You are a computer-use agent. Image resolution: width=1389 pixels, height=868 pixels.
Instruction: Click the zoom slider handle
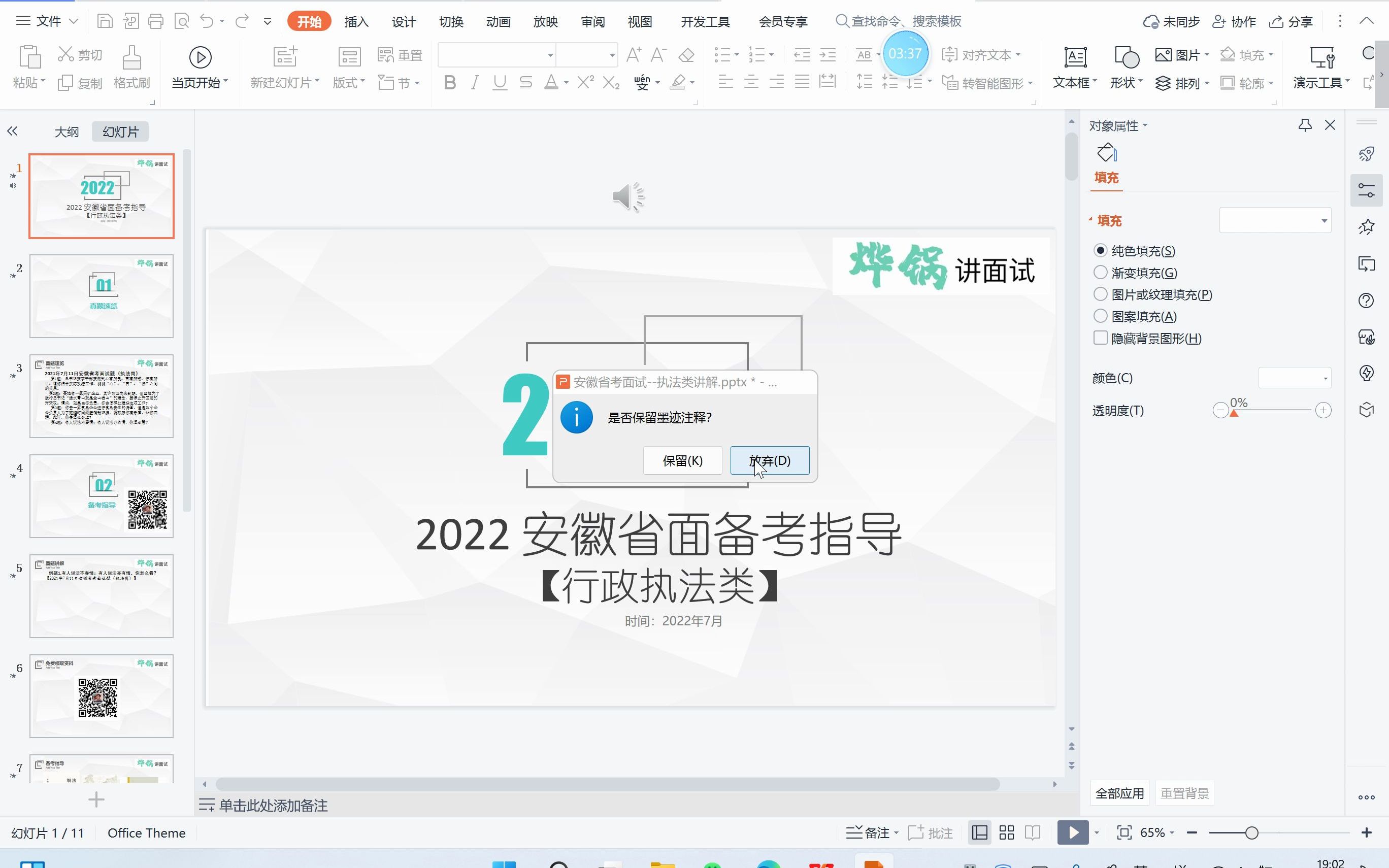(1251, 832)
